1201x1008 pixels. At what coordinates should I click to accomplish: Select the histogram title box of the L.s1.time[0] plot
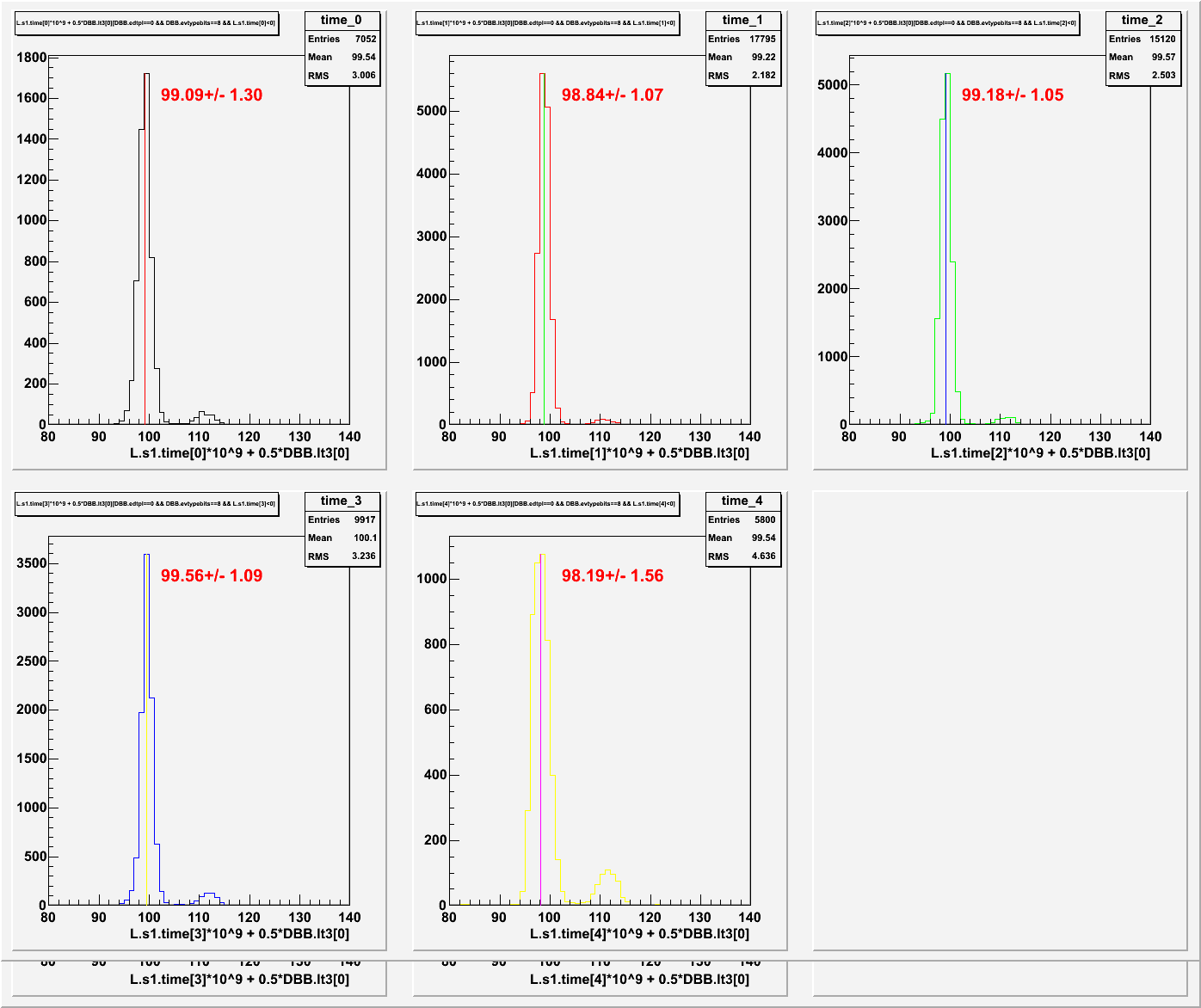pos(146,24)
